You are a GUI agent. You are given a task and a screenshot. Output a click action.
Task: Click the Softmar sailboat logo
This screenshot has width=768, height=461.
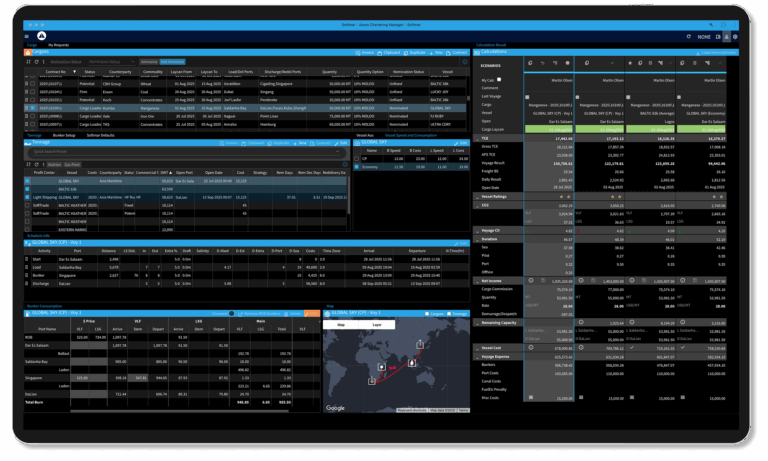point(42,36)
